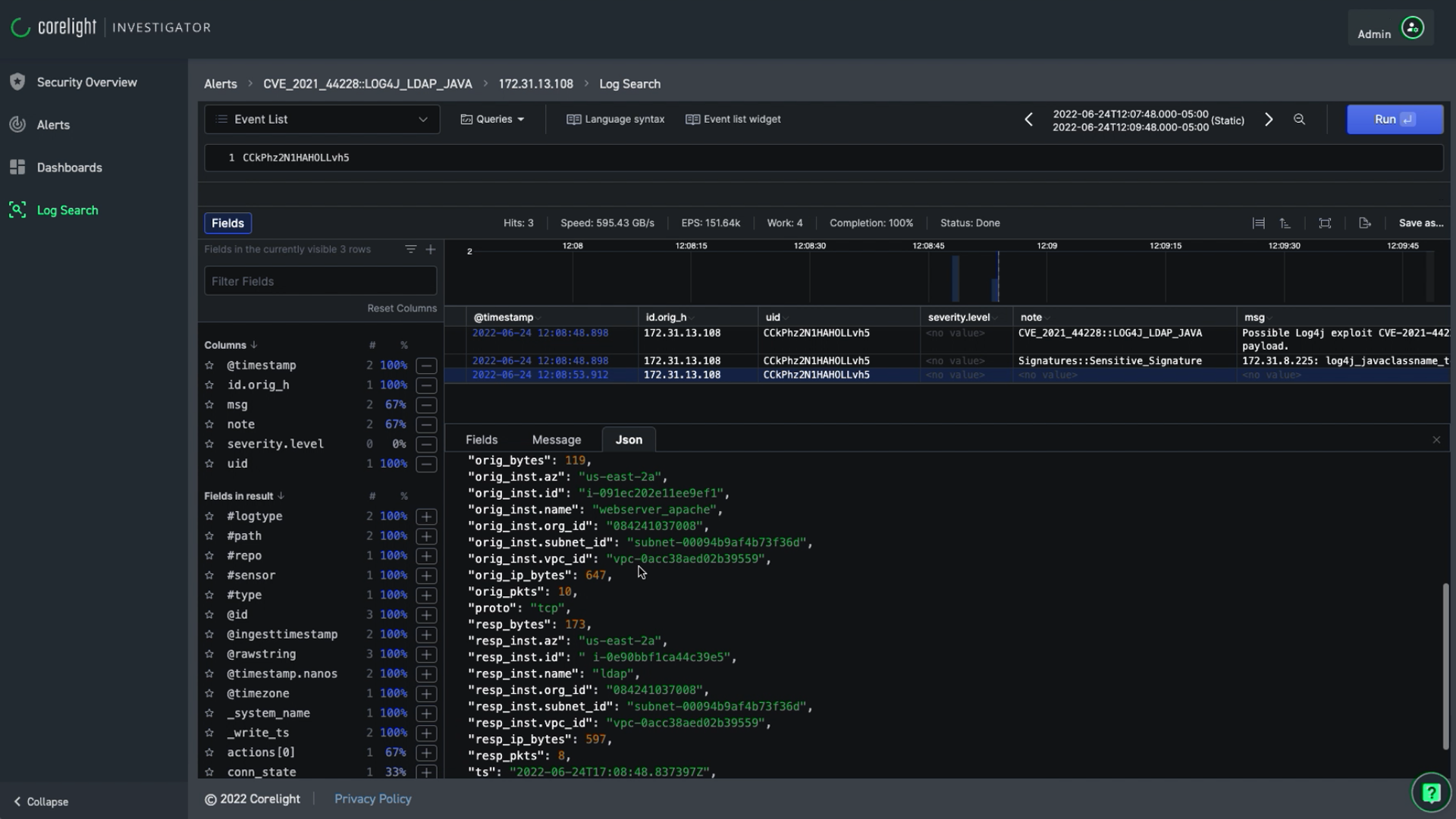Open the Event list widget icon
Viewport: 1456px width, 819px height.
click(692, 120)
